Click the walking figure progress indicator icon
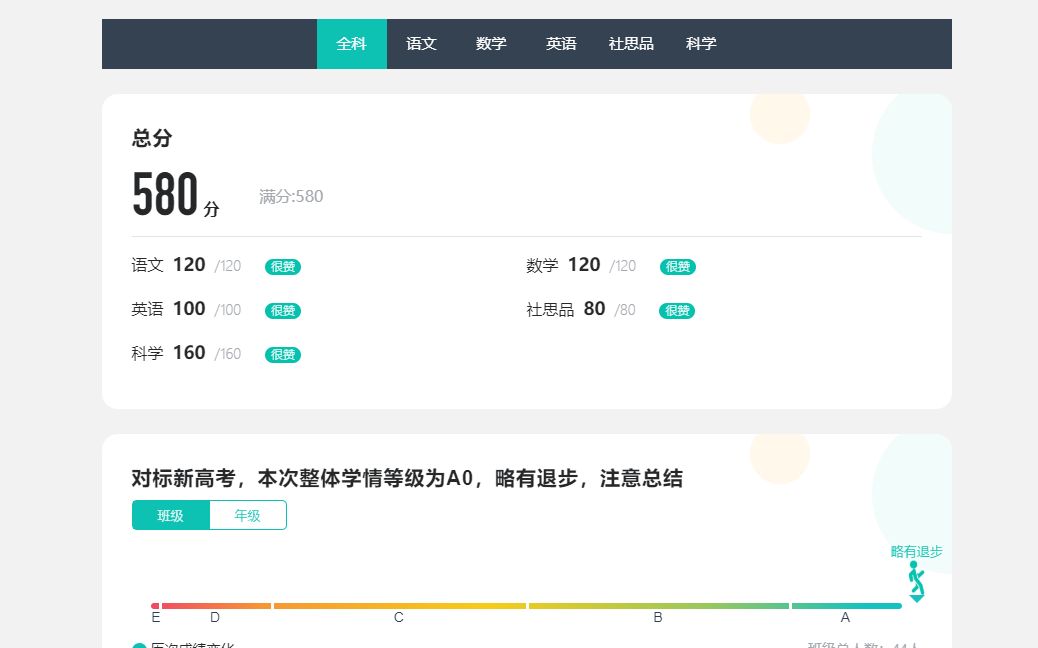This screenshot has width=1038, height=648. [915, 581]
